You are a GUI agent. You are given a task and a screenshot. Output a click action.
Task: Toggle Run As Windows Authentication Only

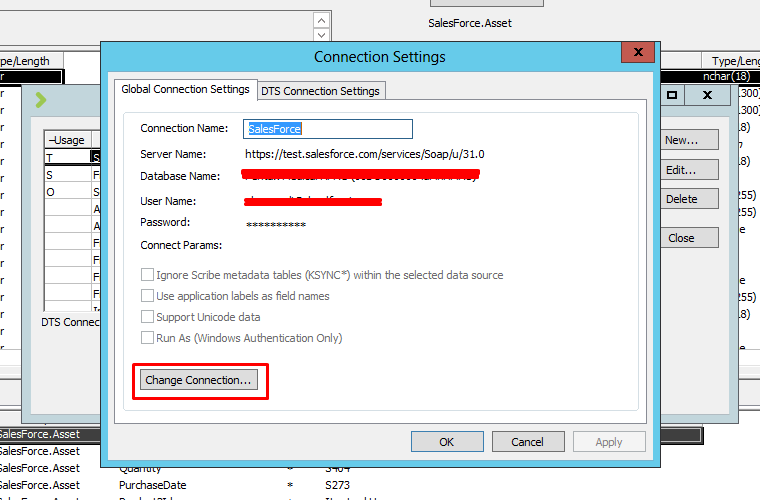click(x=147, y=338)
